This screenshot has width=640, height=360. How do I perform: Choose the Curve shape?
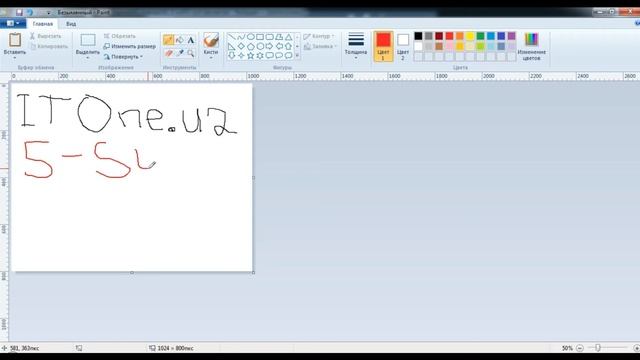point(241,37)
